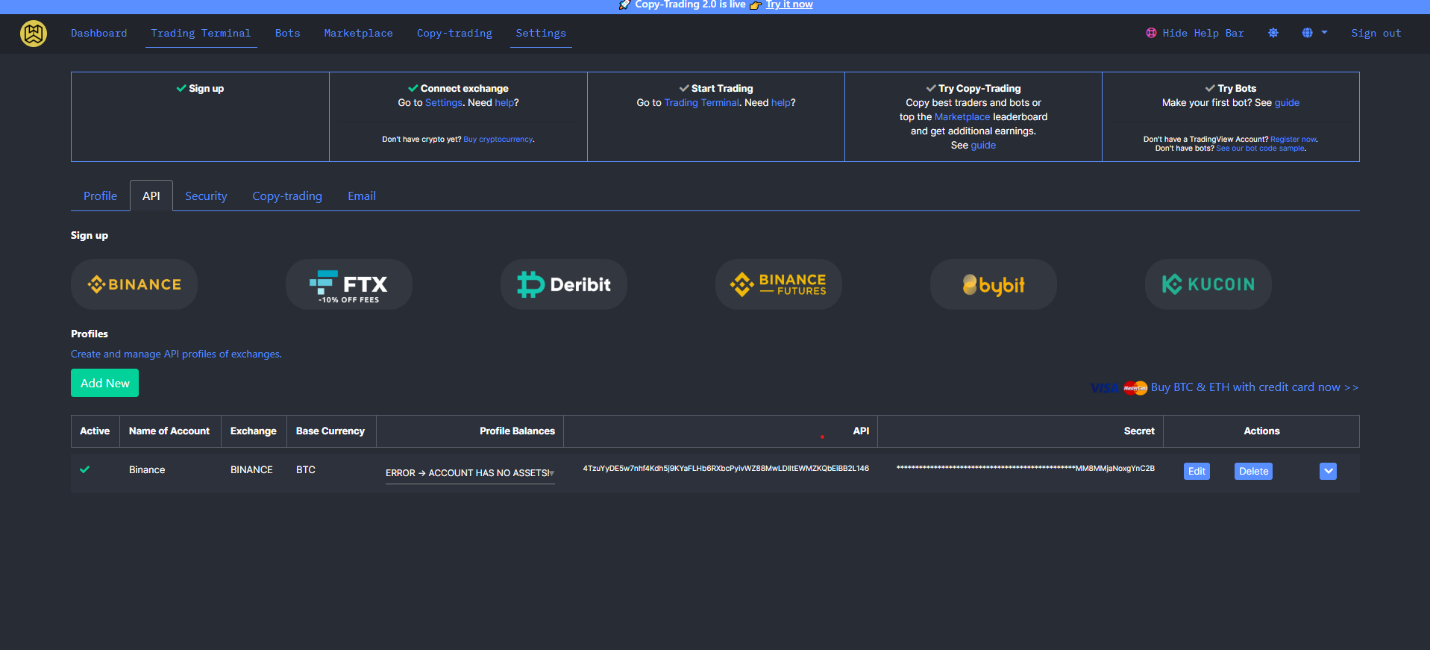
Task: Click the Deribit exchange sign-up logo
Action: pos(564,284)
